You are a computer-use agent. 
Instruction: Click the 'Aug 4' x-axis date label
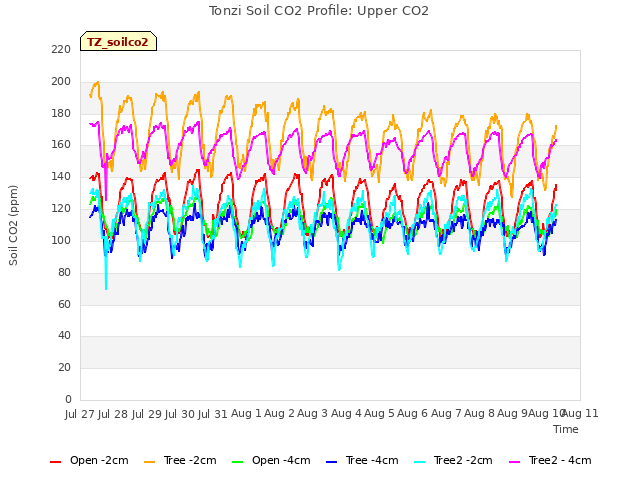click(x=346, y=413)
